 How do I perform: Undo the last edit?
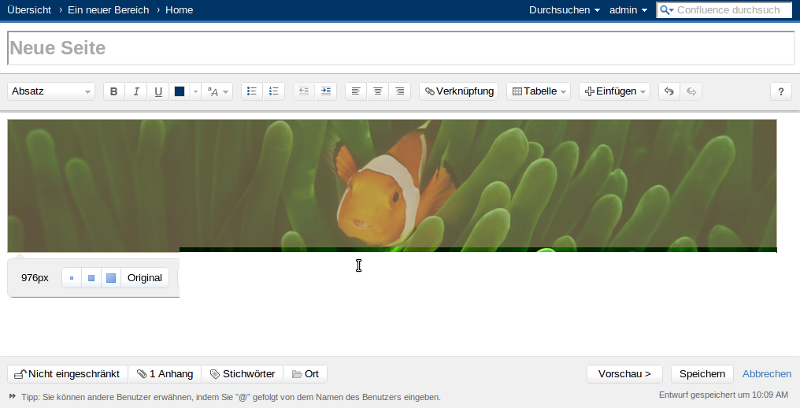click(669, 91)
